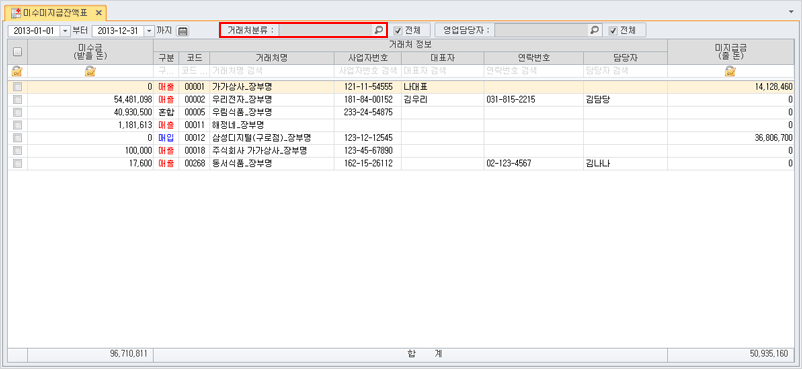Open the 2013-12-31 end date dropdown
This screenshot has width=802, height=369.
point(149,31)
